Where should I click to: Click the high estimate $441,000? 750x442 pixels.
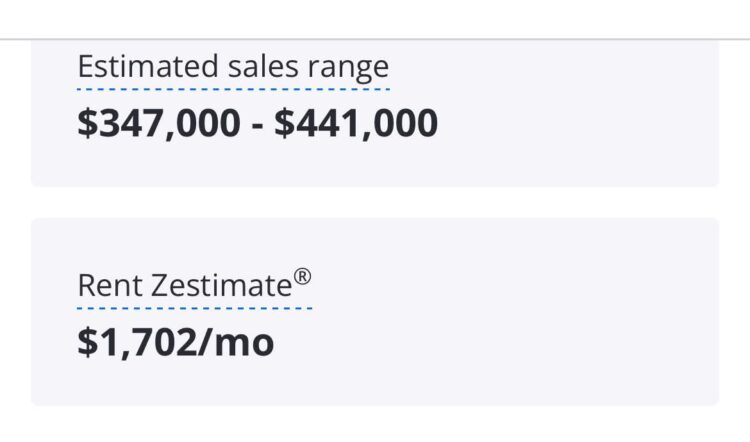tap(356, 123)
